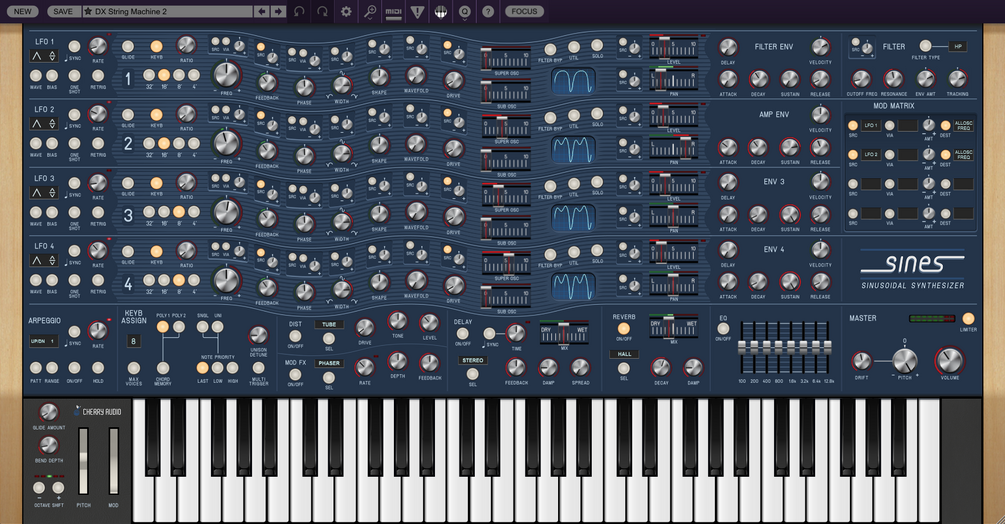This screenshot has height=524, width=1005.
Task: Open the Tube distortion type selector
Action: (x=329, y=324)
